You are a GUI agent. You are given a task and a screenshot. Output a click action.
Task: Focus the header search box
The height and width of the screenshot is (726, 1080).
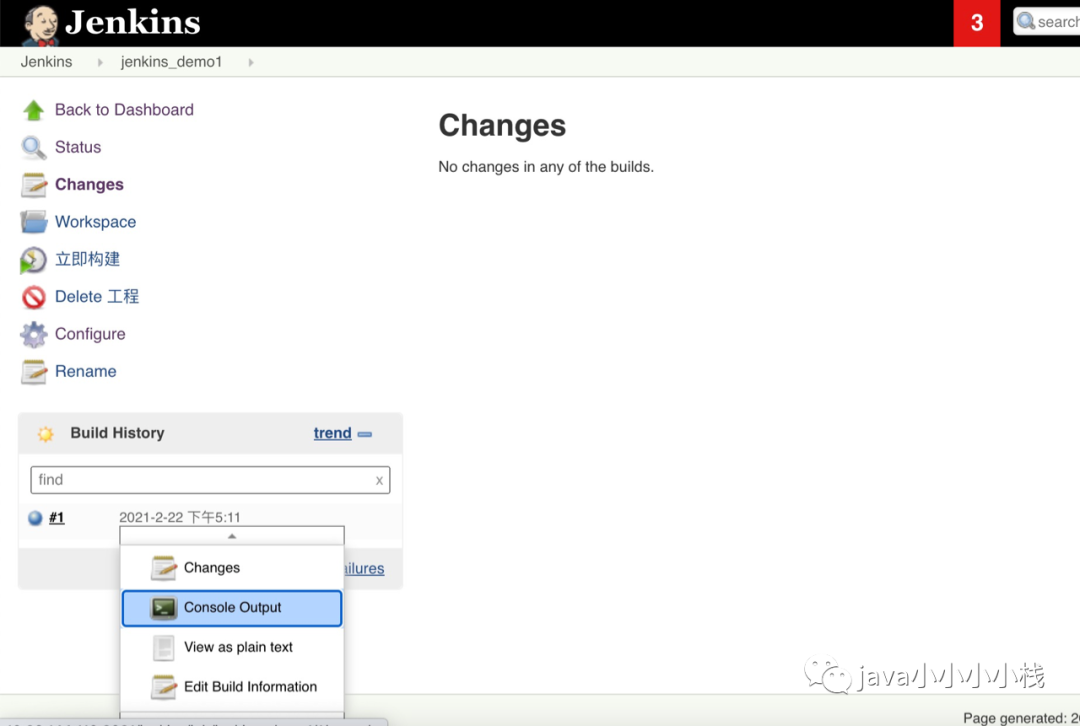[x=1047, y=21]
